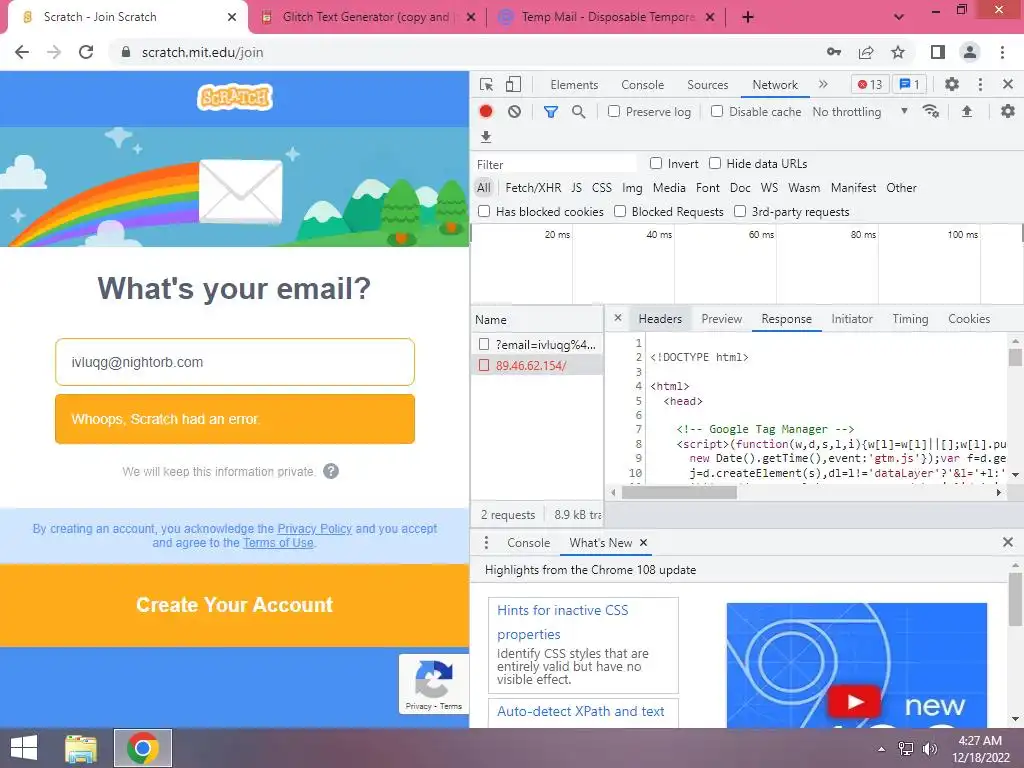1024x768 pixels.
Task: Click the red 13 errors badge
Action: pyautogui.click(x=870, y=84)
